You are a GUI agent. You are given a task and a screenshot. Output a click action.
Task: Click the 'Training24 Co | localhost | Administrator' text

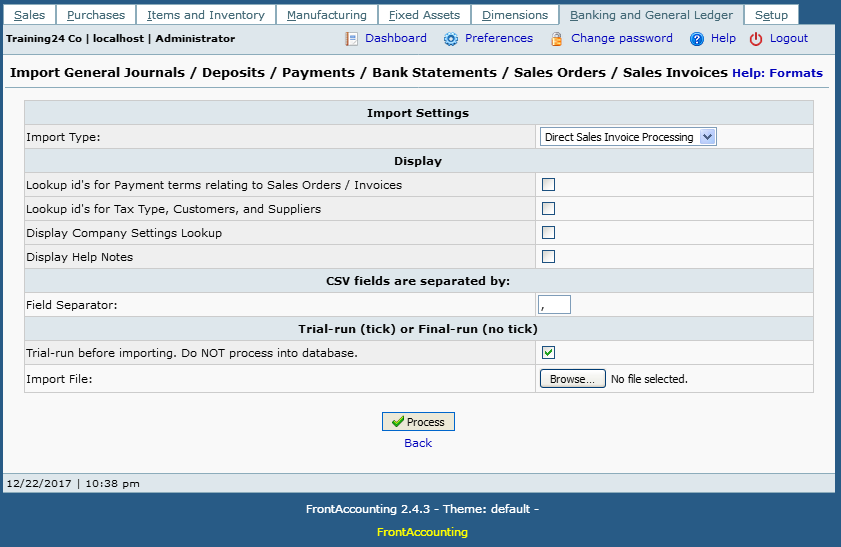120,39
